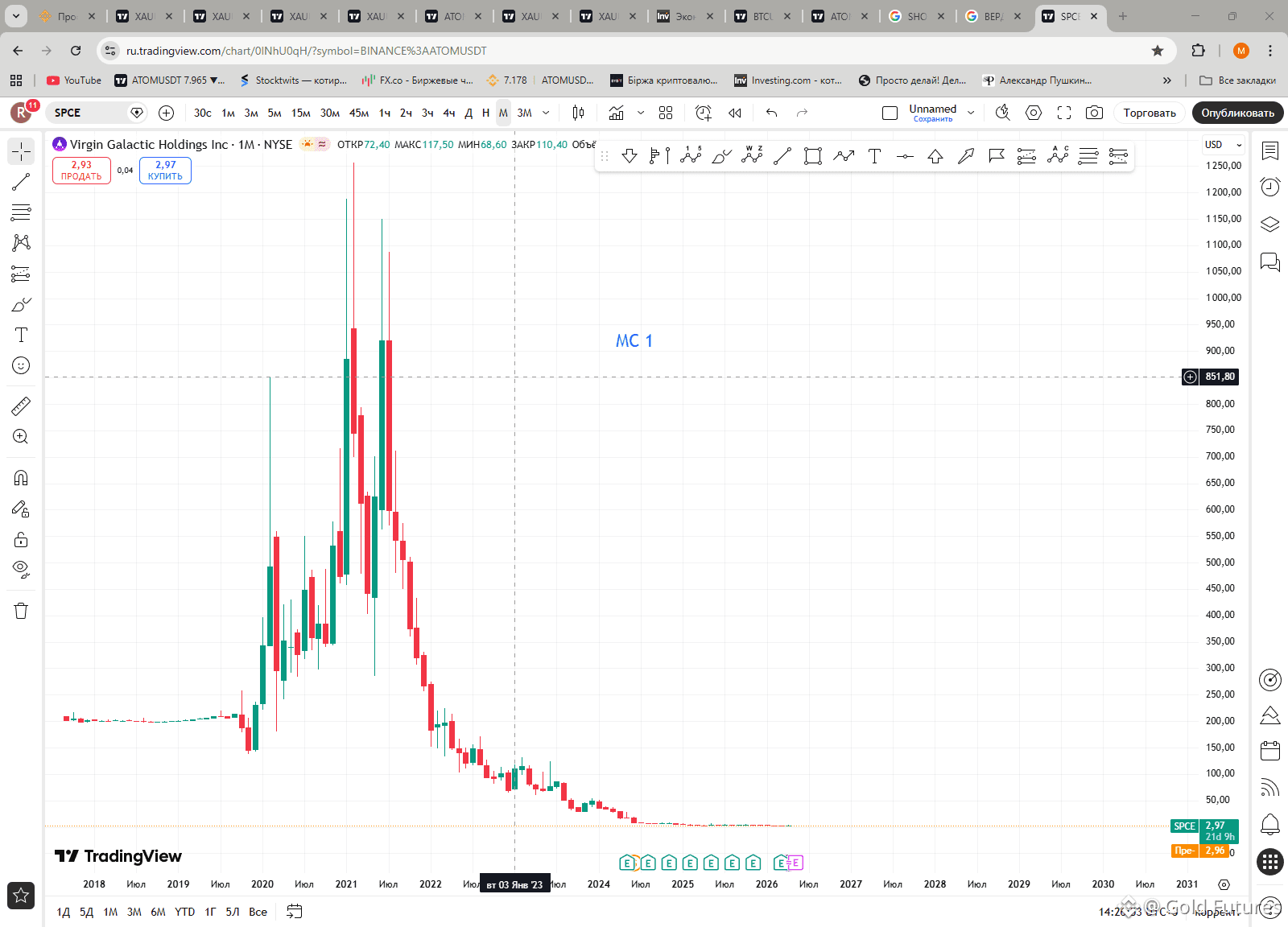This screenshot has width=1288, height=927.
Task: Open the USD currency dropdown
Action: (x=1224, y=145)
